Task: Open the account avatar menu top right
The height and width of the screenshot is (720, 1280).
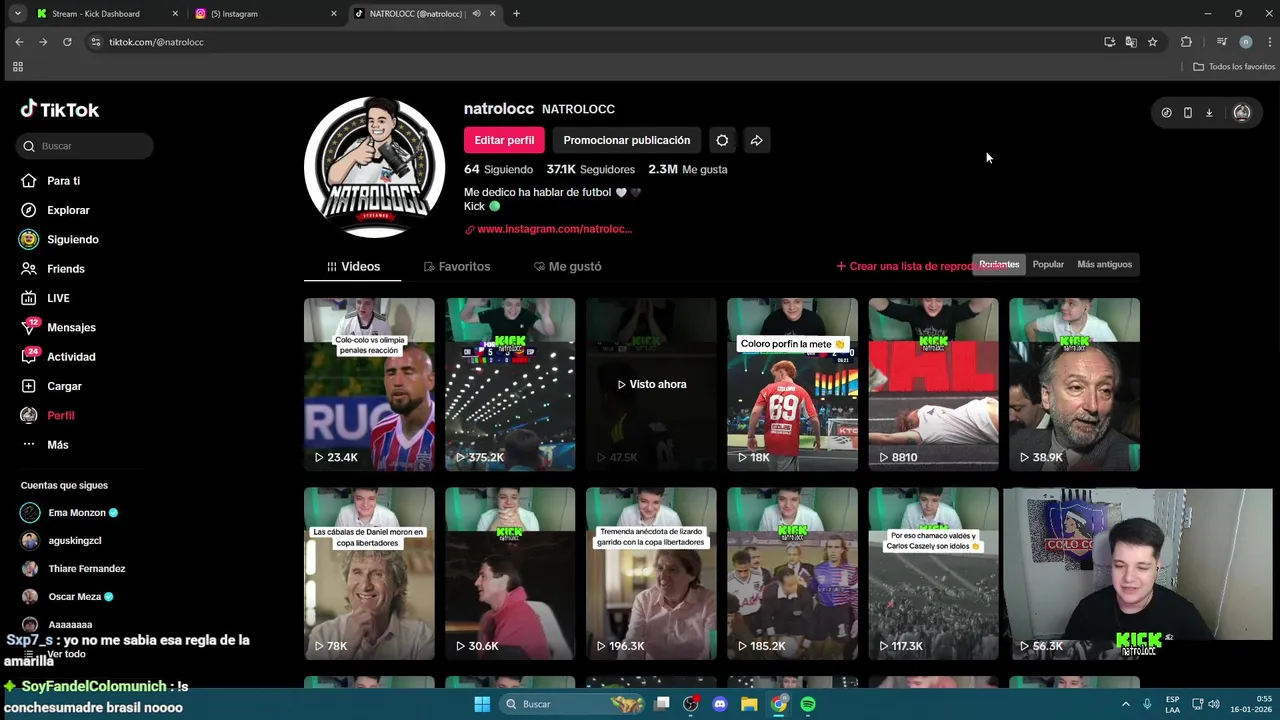Action: click(1242, 113)
